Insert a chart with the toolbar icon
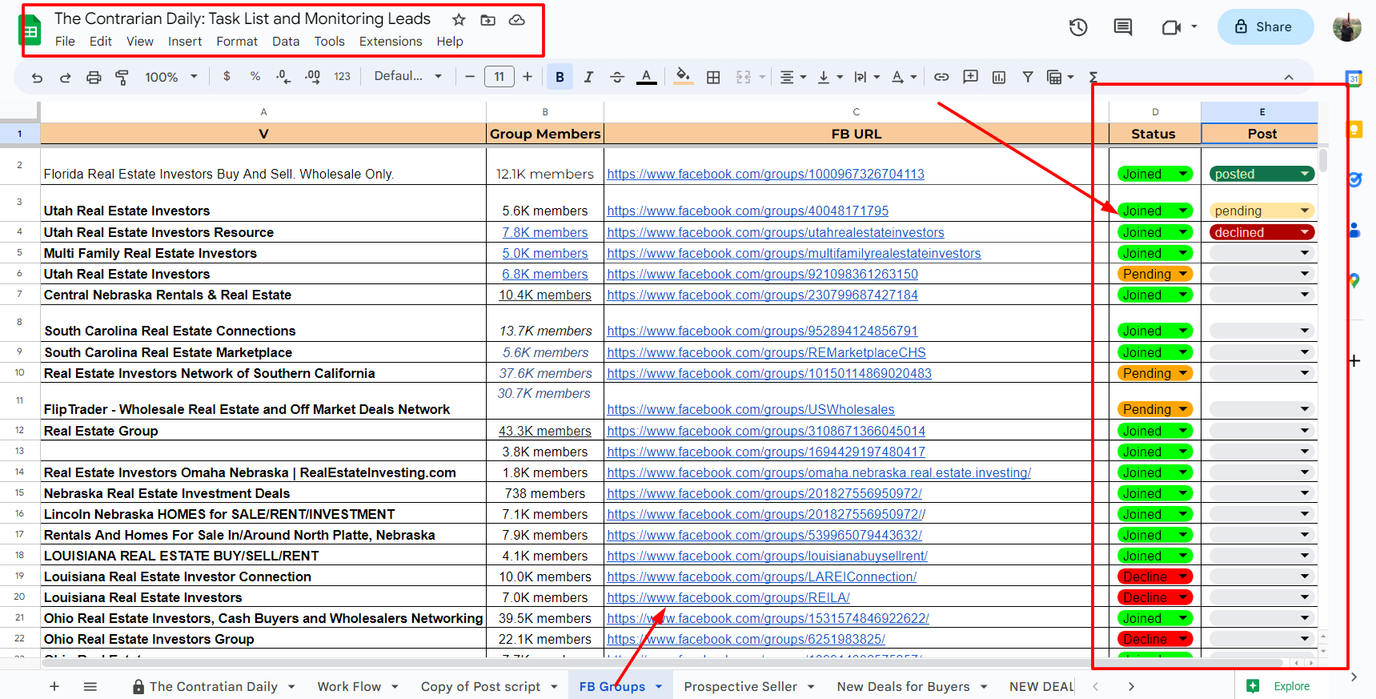This screenshot has height=699, width=1376. pos(999,77)
